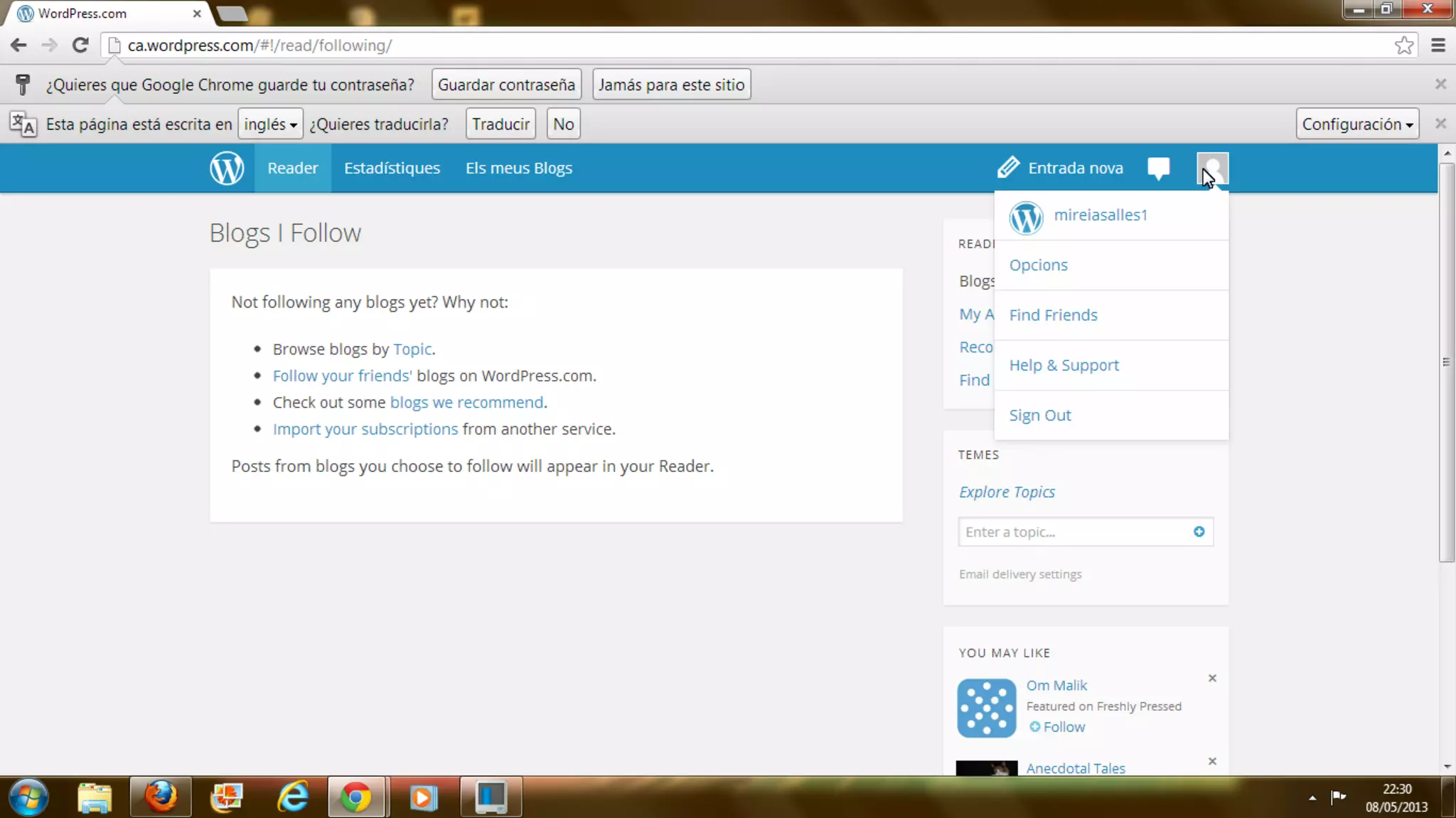
Task: Switch to the Reader tab
Action: (292, 168)
